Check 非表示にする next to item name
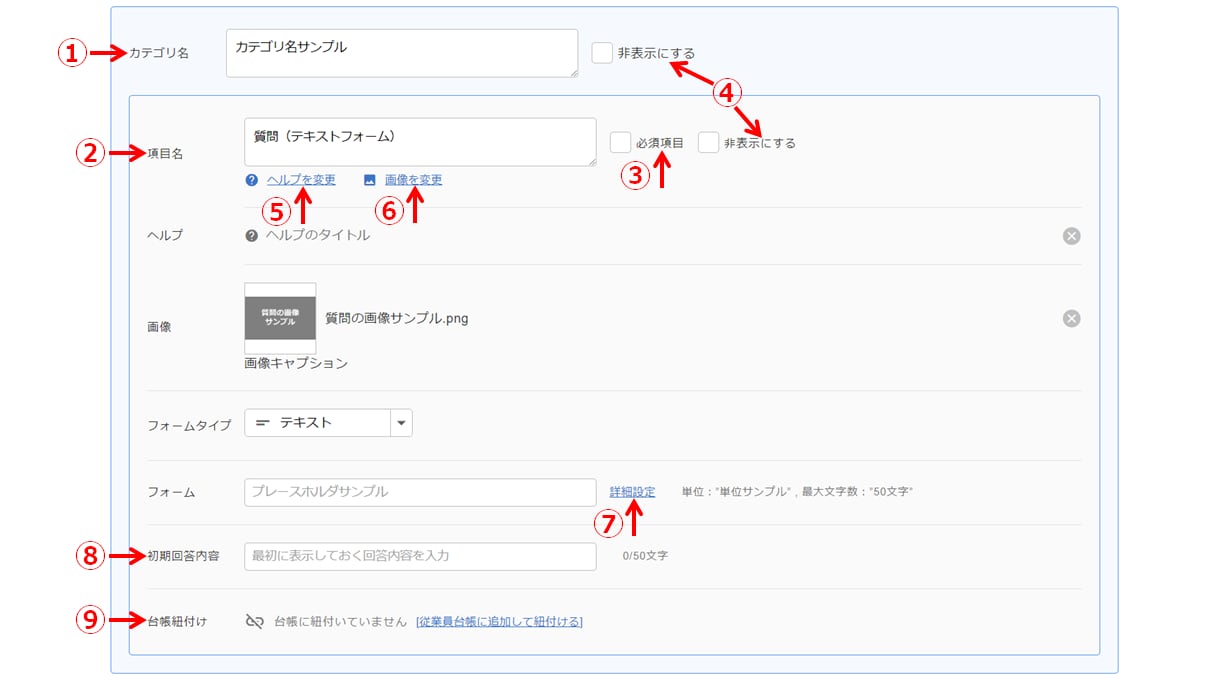This screenshot has height=680, width=1228. (708, 143)
